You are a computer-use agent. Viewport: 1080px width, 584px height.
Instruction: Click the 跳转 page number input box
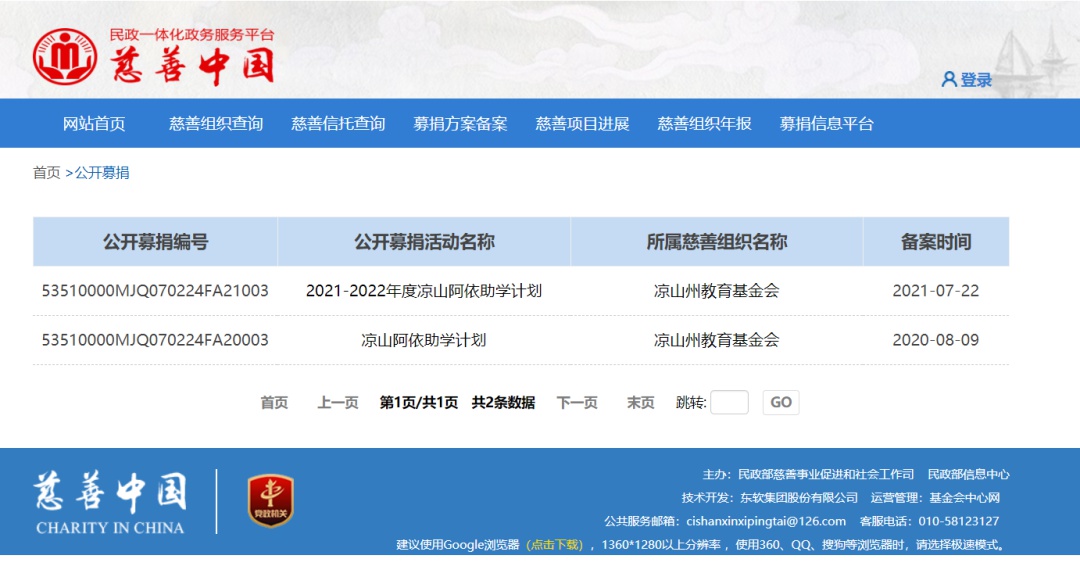pyautogui.click(x=729, y=403)
